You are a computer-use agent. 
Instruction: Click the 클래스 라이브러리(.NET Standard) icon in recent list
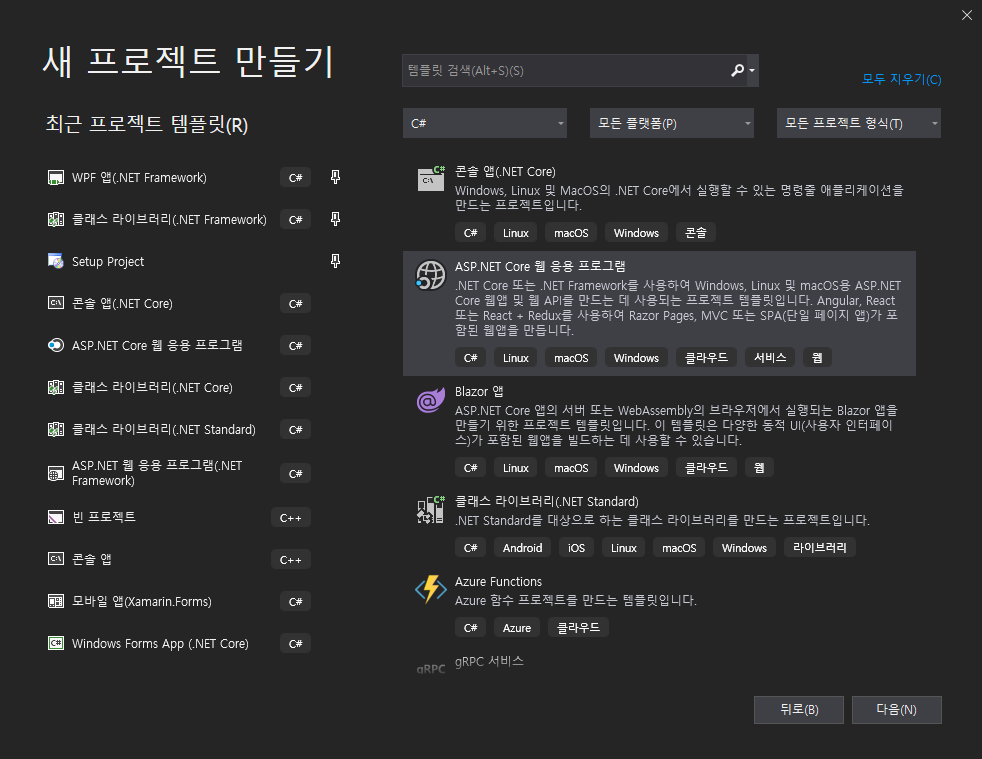click(56, 430)
